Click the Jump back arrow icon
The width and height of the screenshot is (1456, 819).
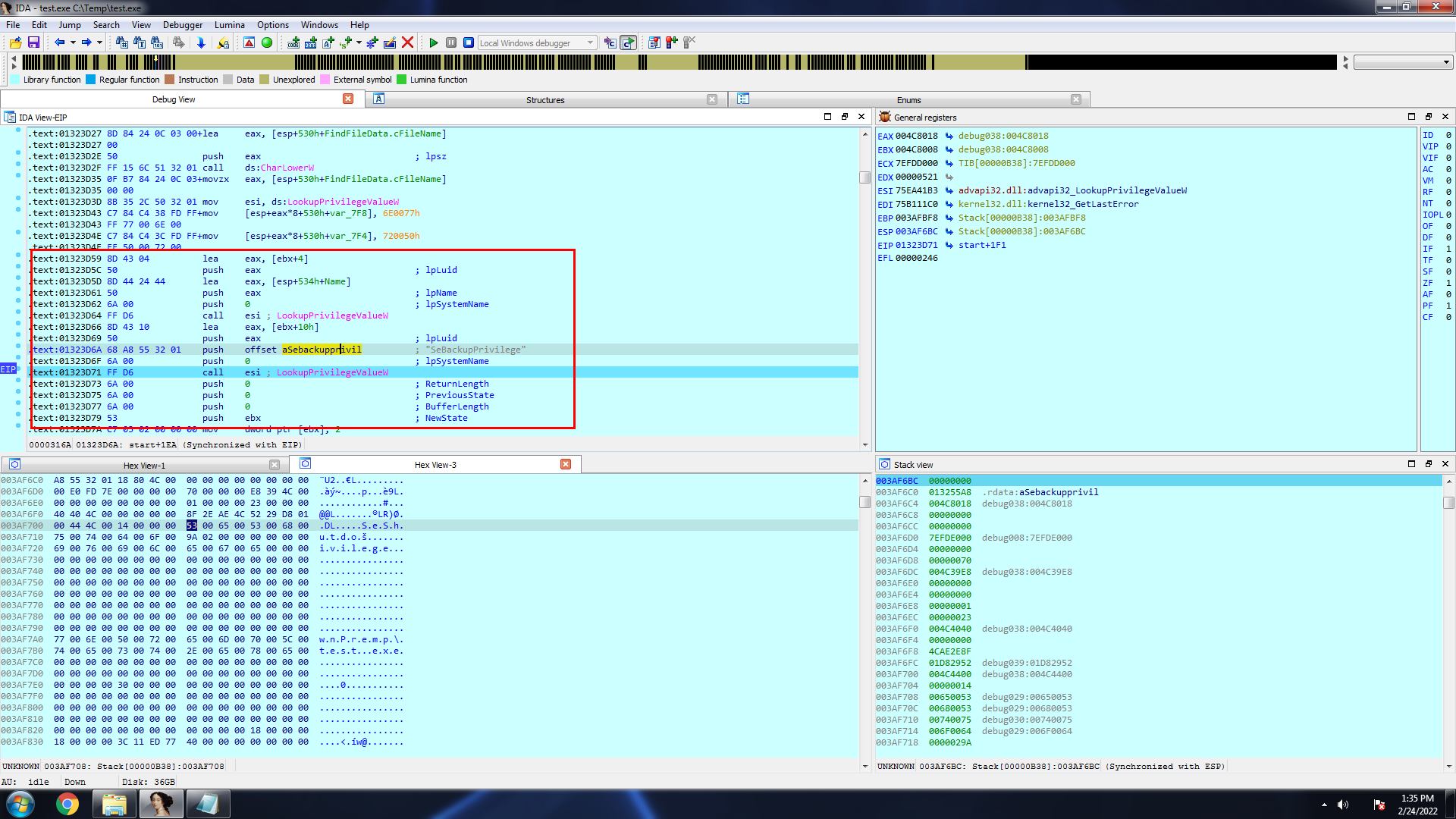click(59, 42)
